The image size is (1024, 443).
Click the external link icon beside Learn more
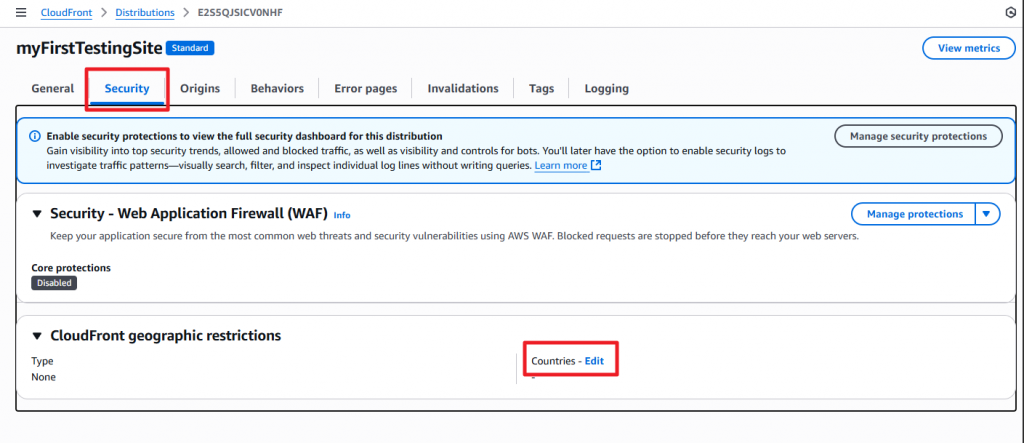(x=596, y=165)
